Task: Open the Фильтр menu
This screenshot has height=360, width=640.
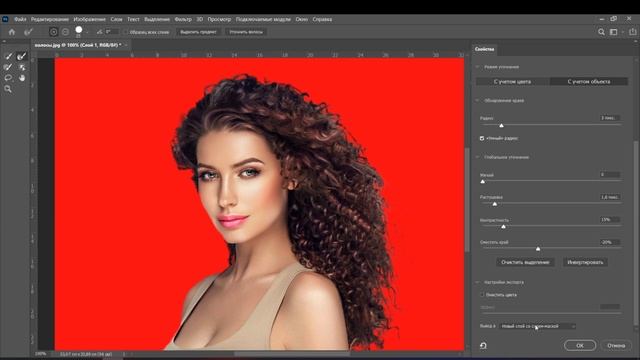Action: (183, 19)
